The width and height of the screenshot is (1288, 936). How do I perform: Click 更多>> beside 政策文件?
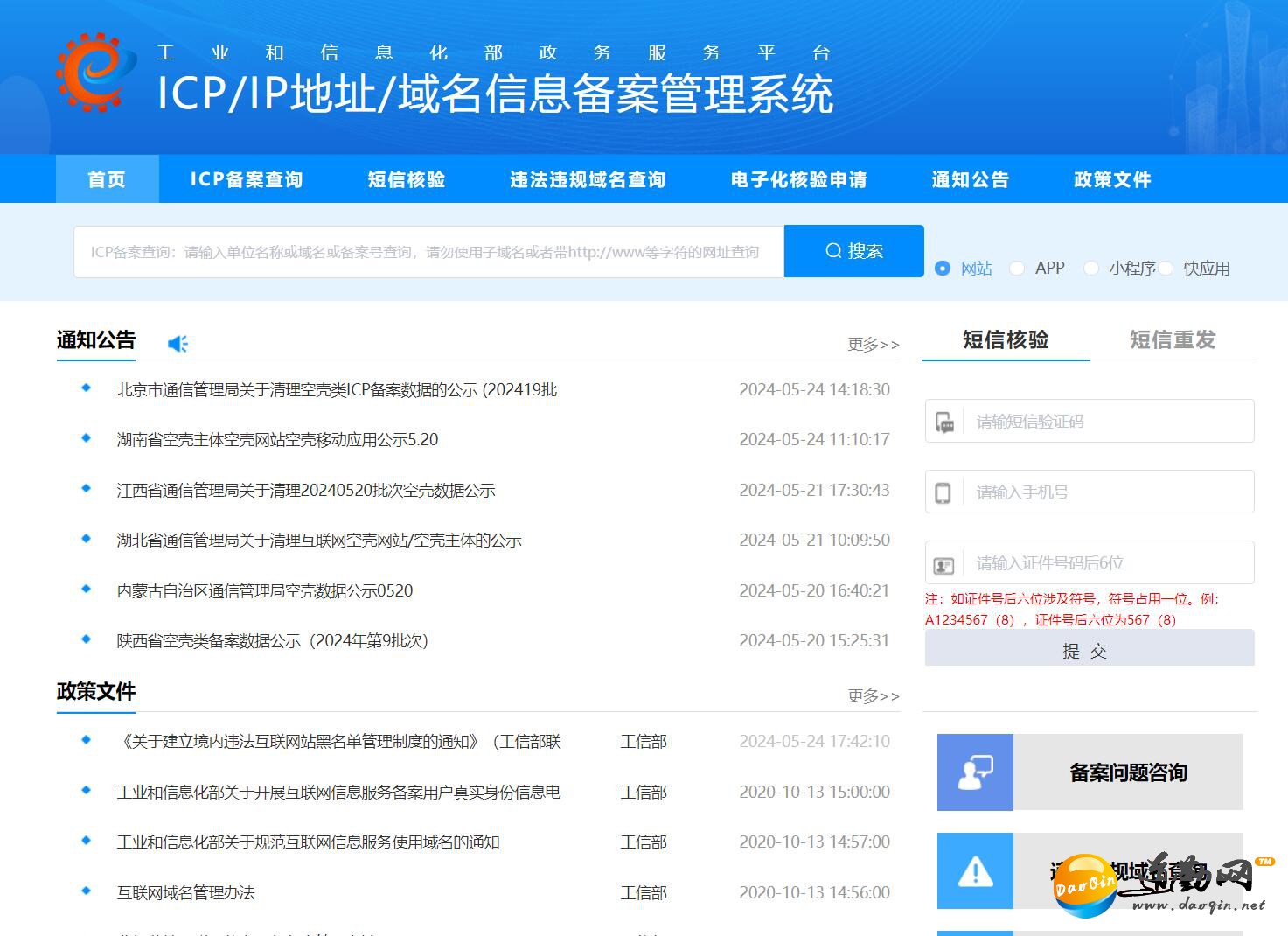point(874,696)
